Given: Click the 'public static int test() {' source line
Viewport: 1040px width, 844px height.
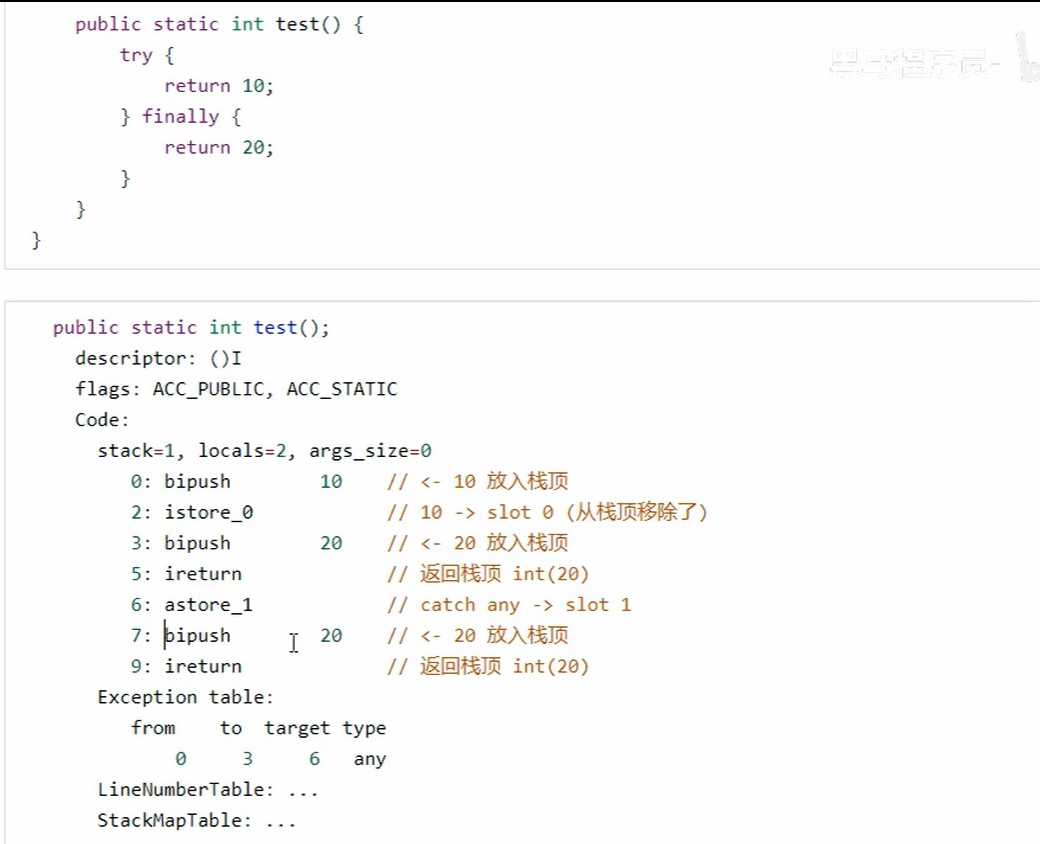Looking at the screenshot, I should [219, 25].
